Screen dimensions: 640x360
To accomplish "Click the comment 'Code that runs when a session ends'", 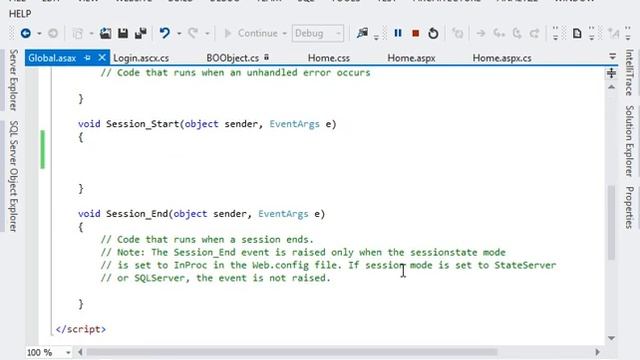I will (x=207, y=240).
